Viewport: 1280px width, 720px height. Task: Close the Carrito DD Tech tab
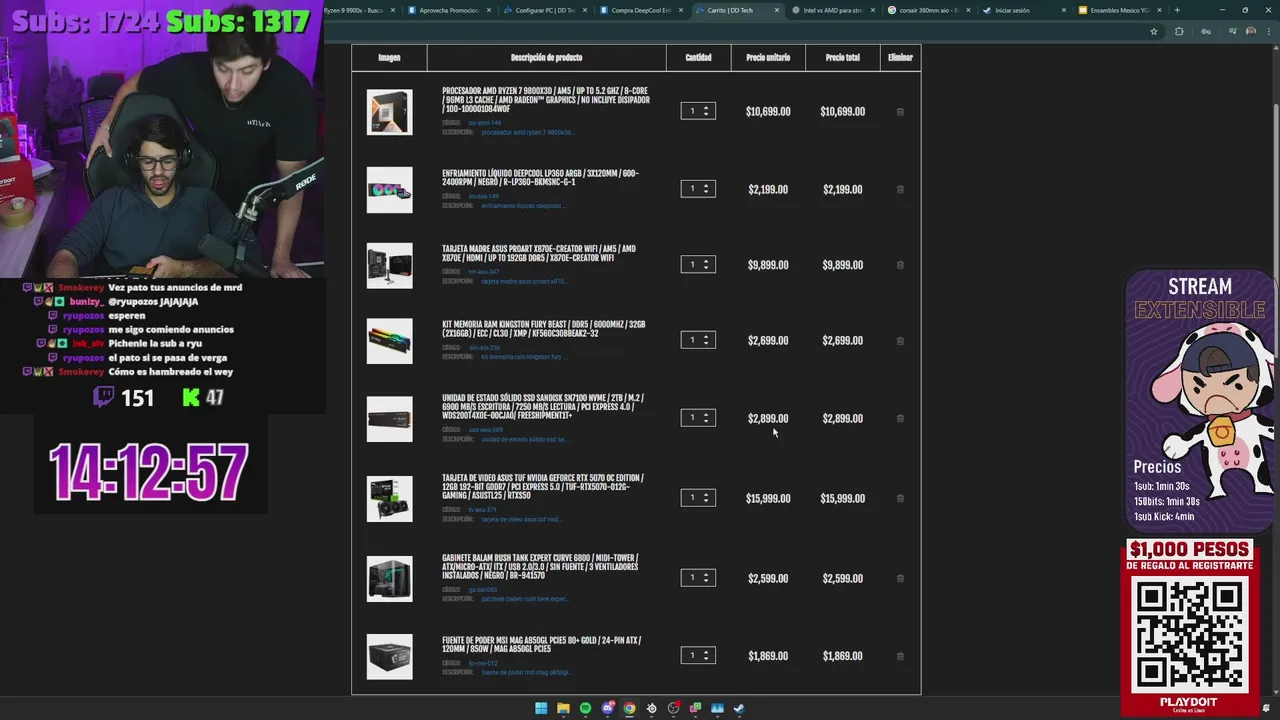[x=776, y=10]
